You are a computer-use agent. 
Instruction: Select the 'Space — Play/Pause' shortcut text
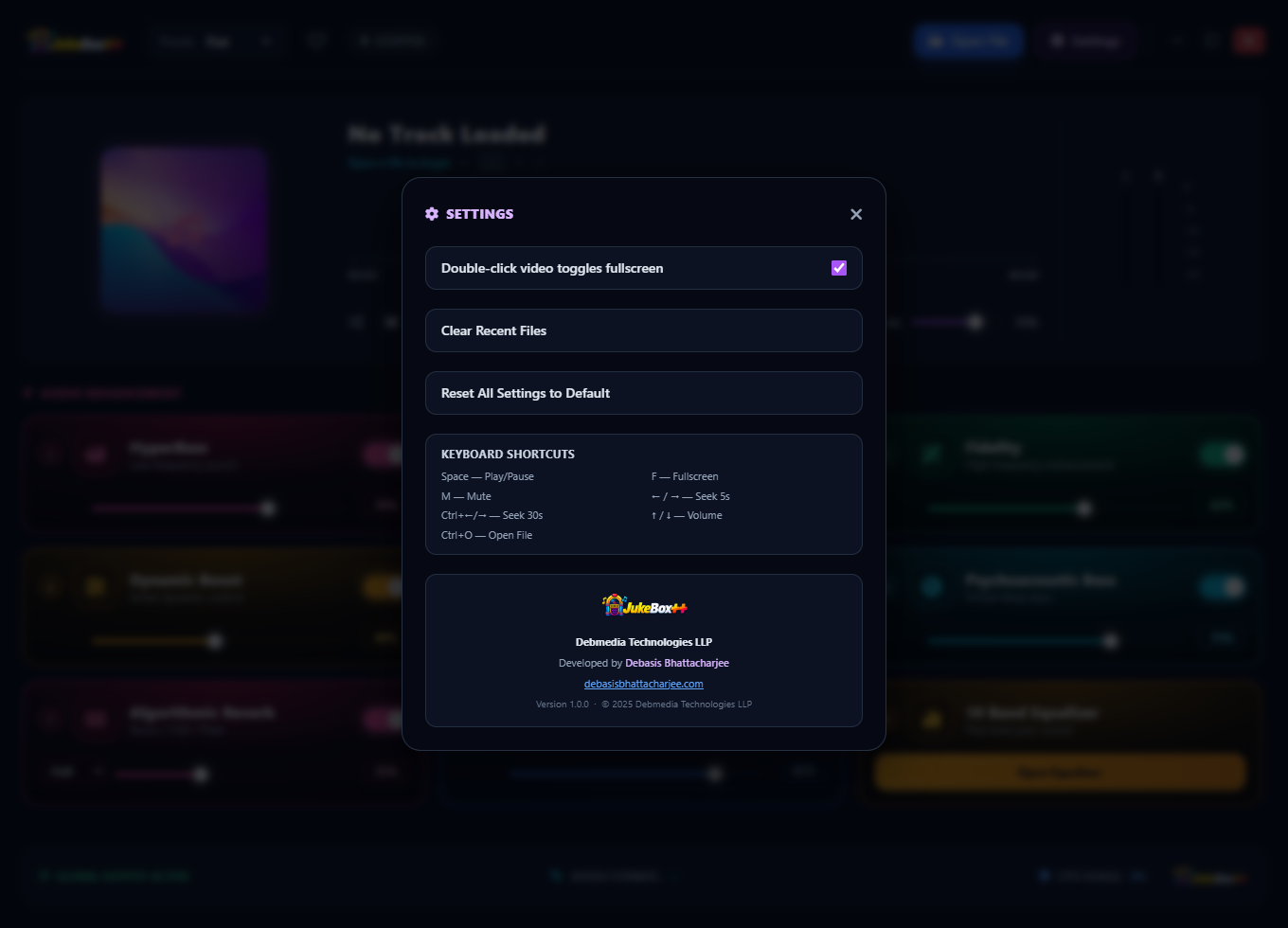pos(488,476)
